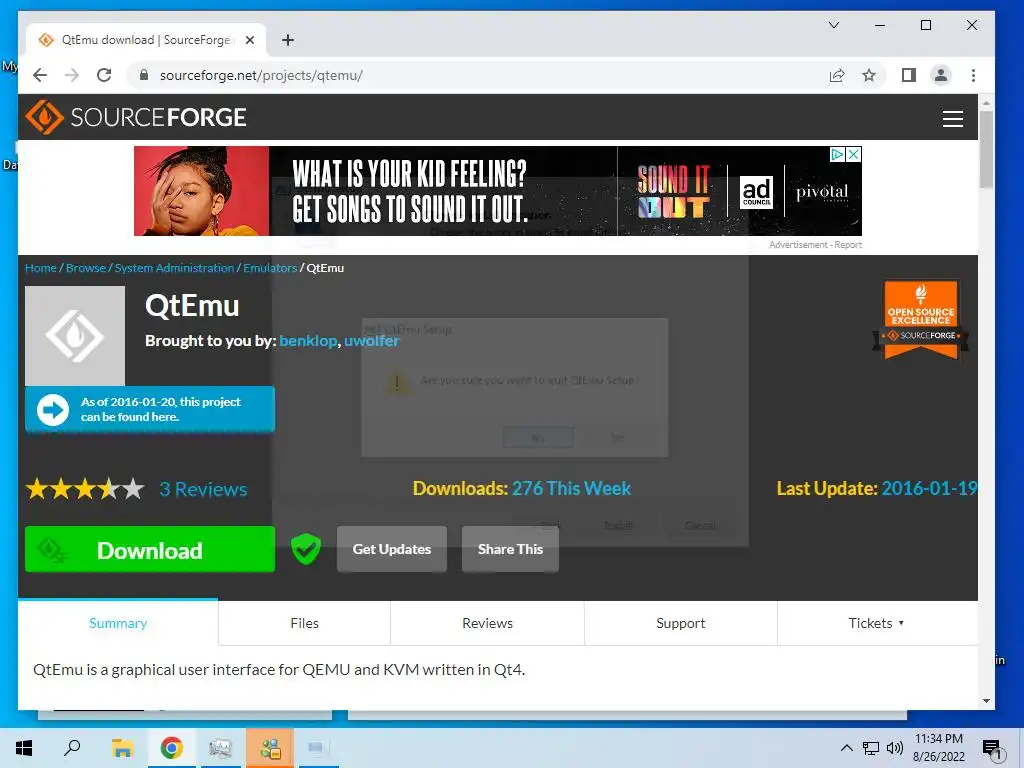Click the scrollbar down arrow

tap(986, 701)
